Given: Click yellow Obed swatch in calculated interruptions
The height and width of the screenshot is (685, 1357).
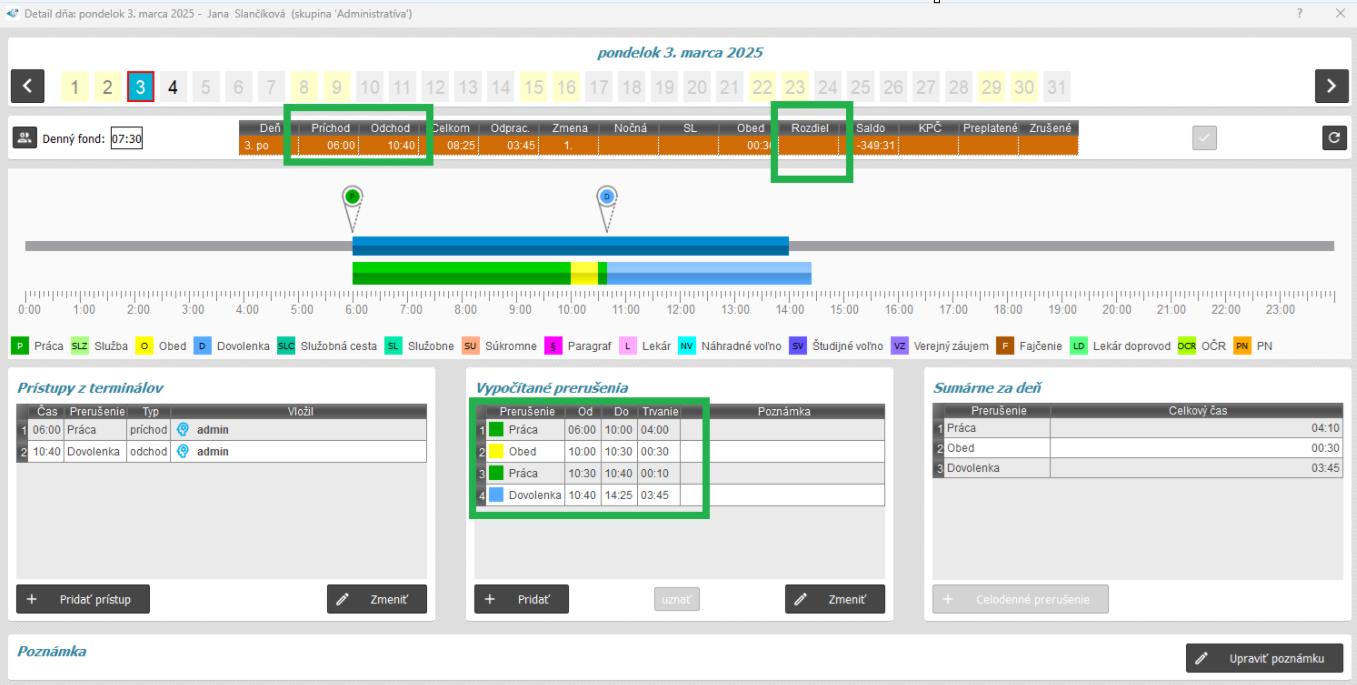Looking at the screenshot, I should [x=496, y=451].
